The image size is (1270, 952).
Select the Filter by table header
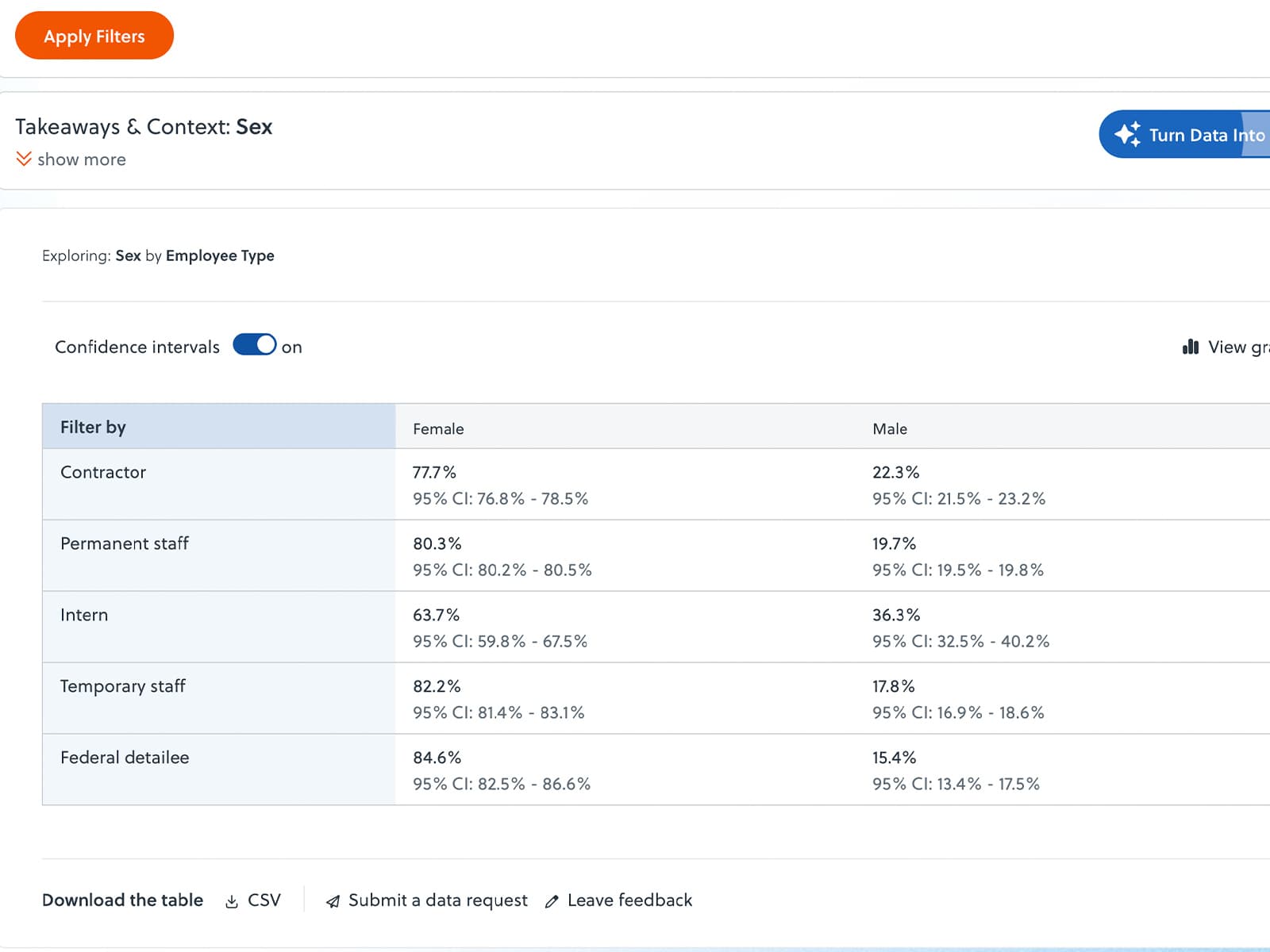(93, 427)
